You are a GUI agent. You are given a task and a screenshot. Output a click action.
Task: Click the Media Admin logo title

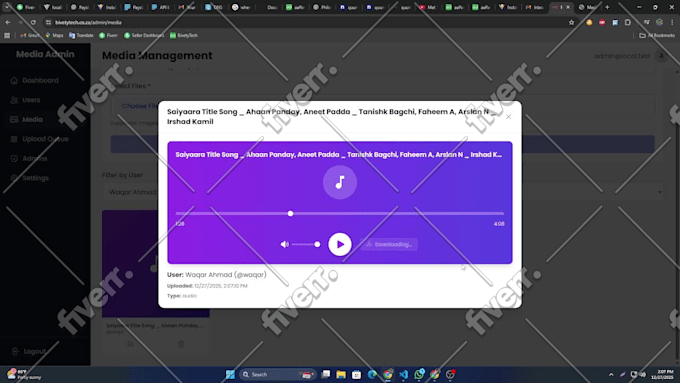45,54
